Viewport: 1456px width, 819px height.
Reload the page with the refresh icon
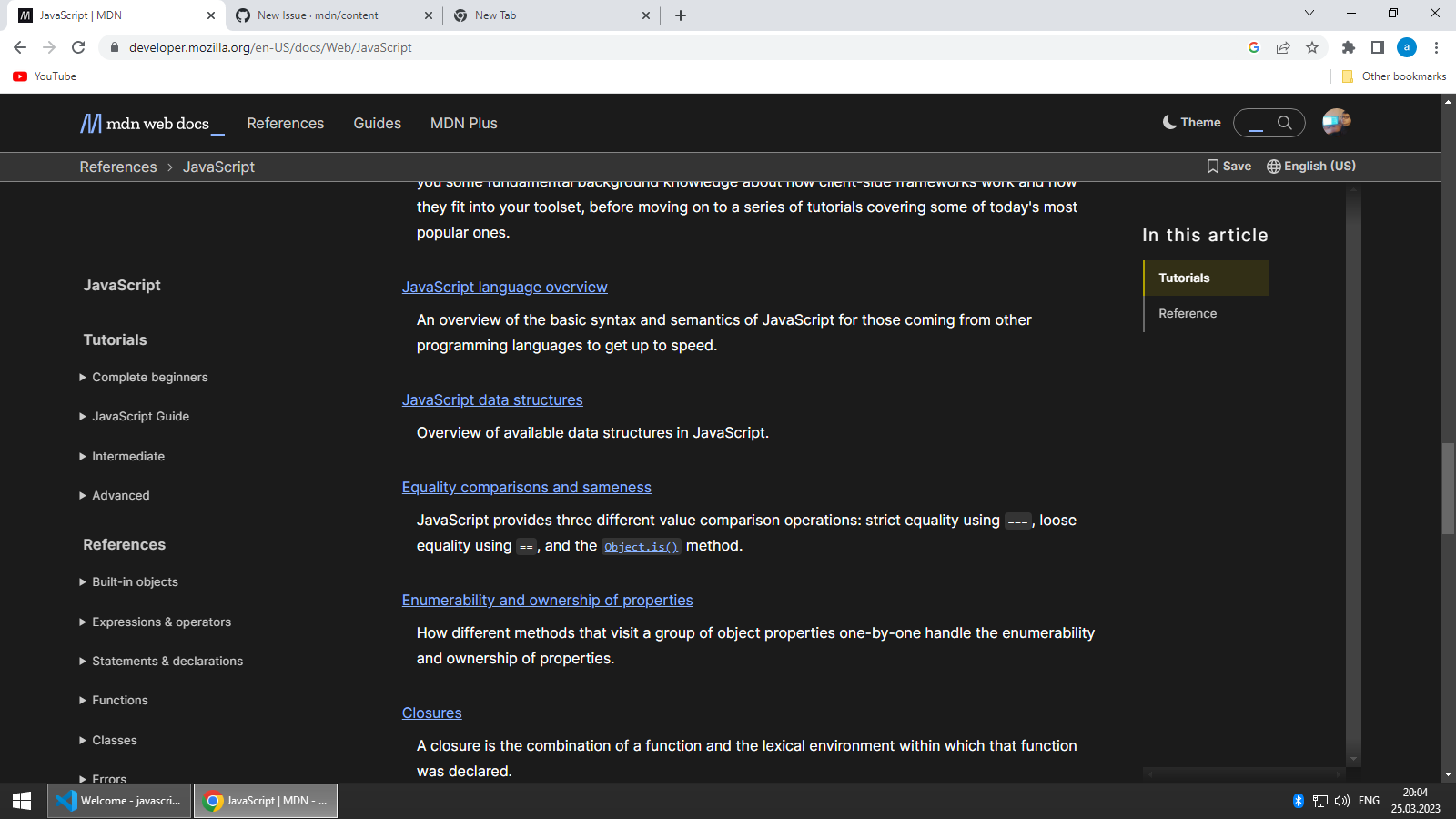coord(78,47)
